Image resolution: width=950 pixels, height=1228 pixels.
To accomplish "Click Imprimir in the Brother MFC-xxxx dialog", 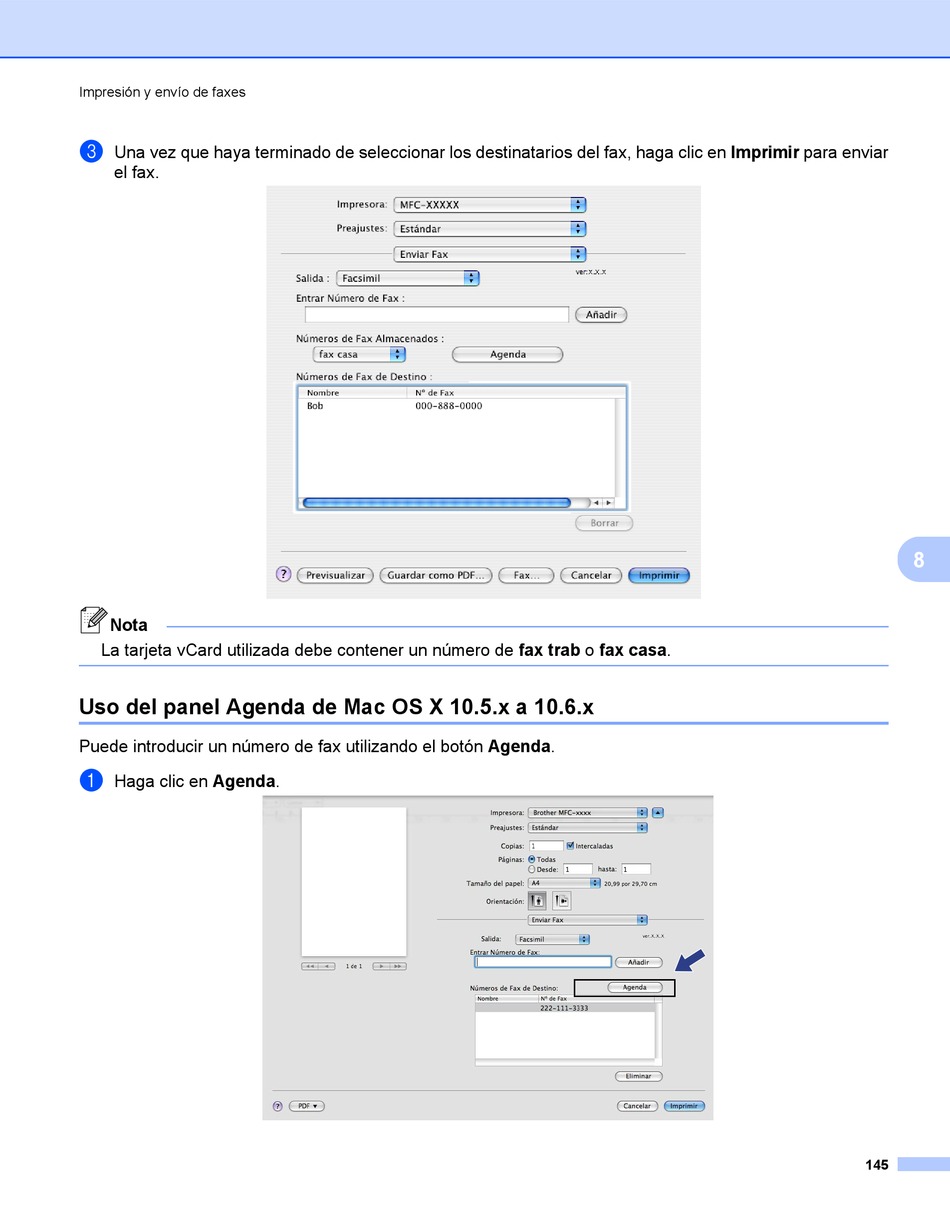I will tap(684, 1106).
